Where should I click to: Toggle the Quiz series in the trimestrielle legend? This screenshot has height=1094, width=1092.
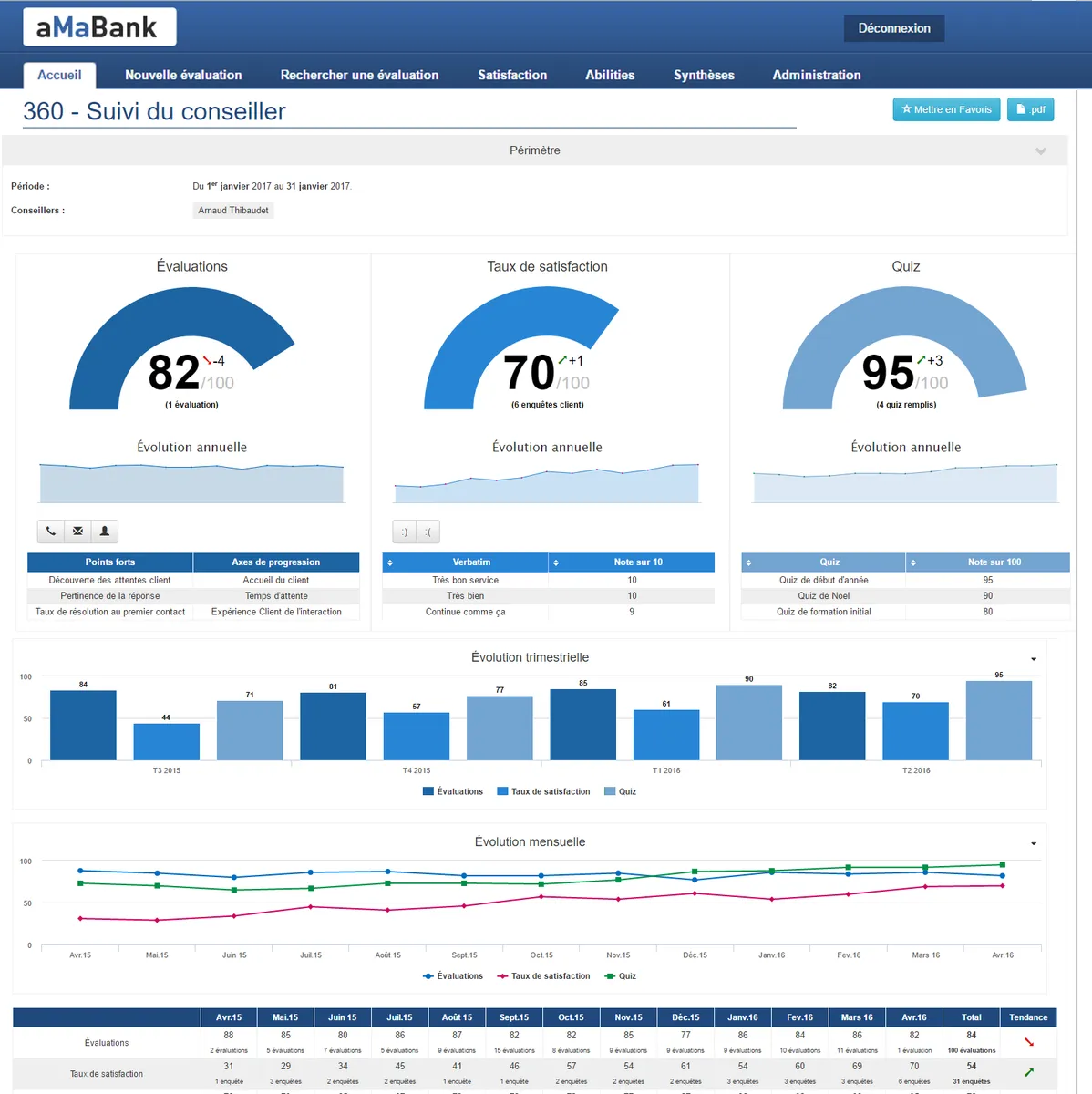pos(621,791)
